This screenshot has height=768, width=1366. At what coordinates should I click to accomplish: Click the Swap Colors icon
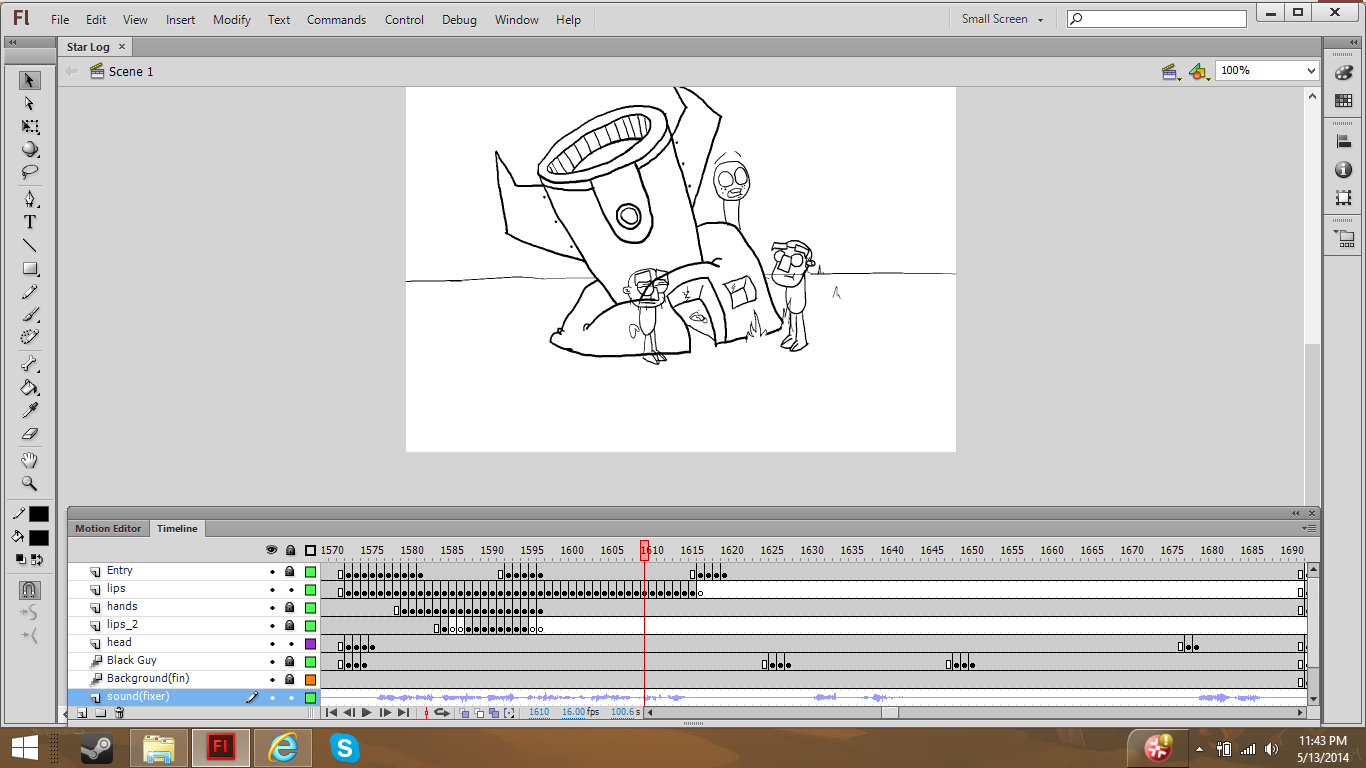pyautogui.click(x=37, y=560)
